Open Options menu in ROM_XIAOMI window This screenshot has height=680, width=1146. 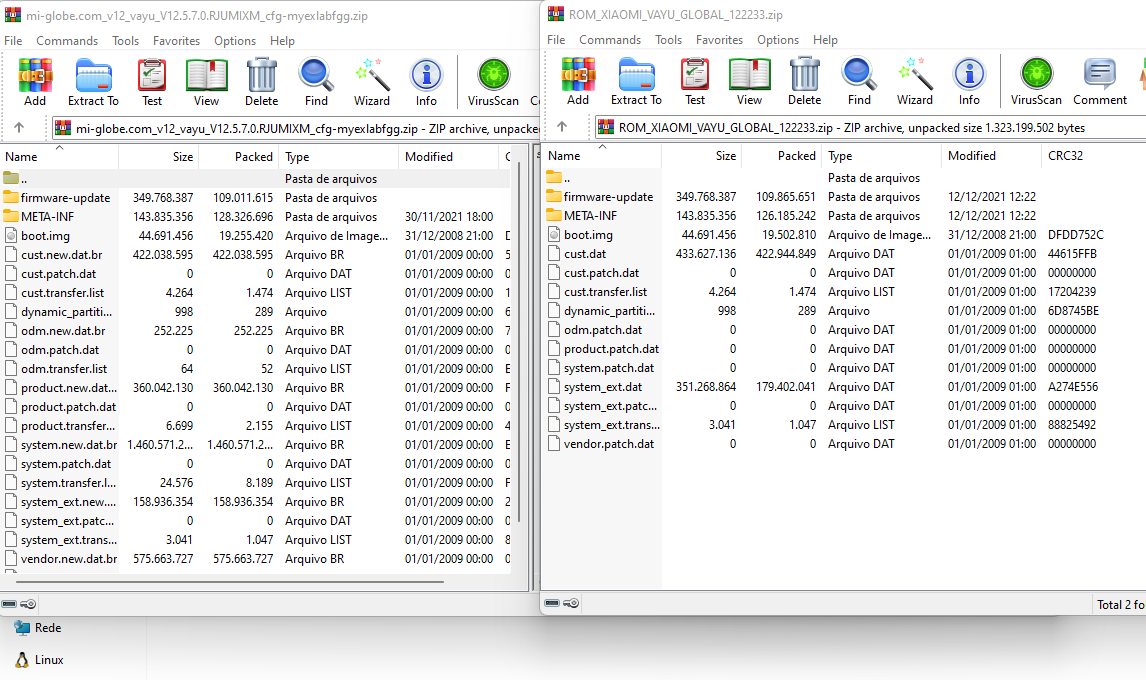(778, 39)
